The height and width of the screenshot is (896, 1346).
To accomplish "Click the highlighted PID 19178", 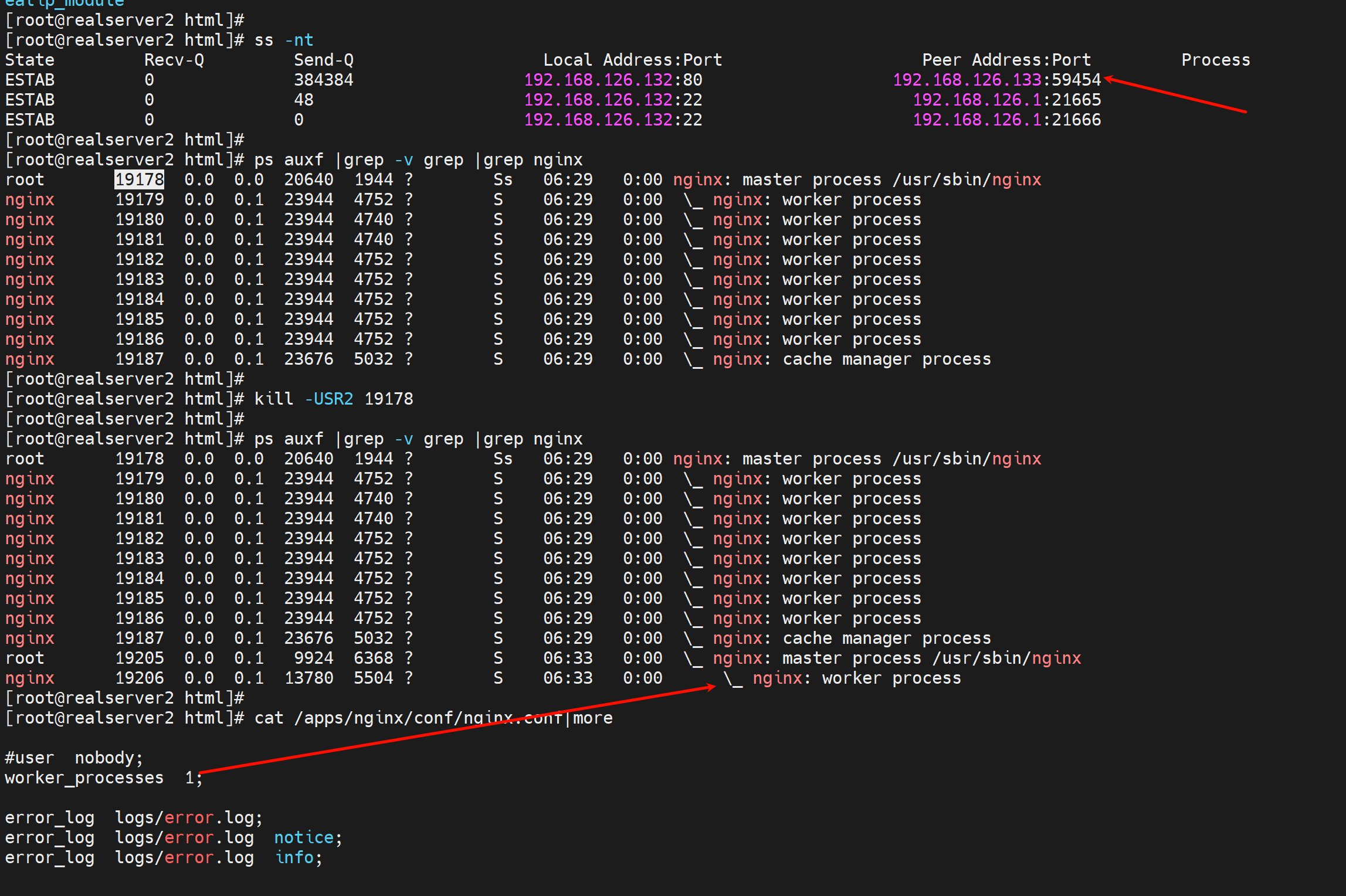I will tap(139, 179).
